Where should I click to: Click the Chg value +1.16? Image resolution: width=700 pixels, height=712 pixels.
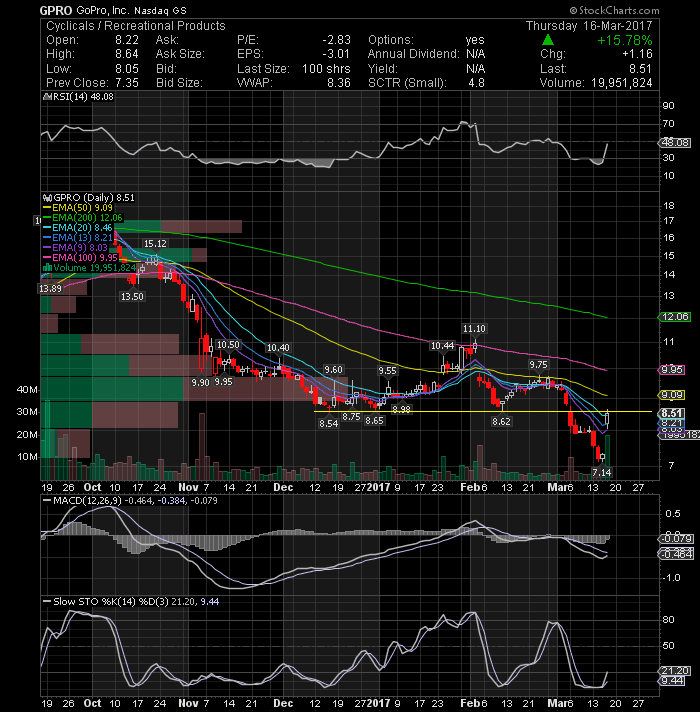coord(637,54)
